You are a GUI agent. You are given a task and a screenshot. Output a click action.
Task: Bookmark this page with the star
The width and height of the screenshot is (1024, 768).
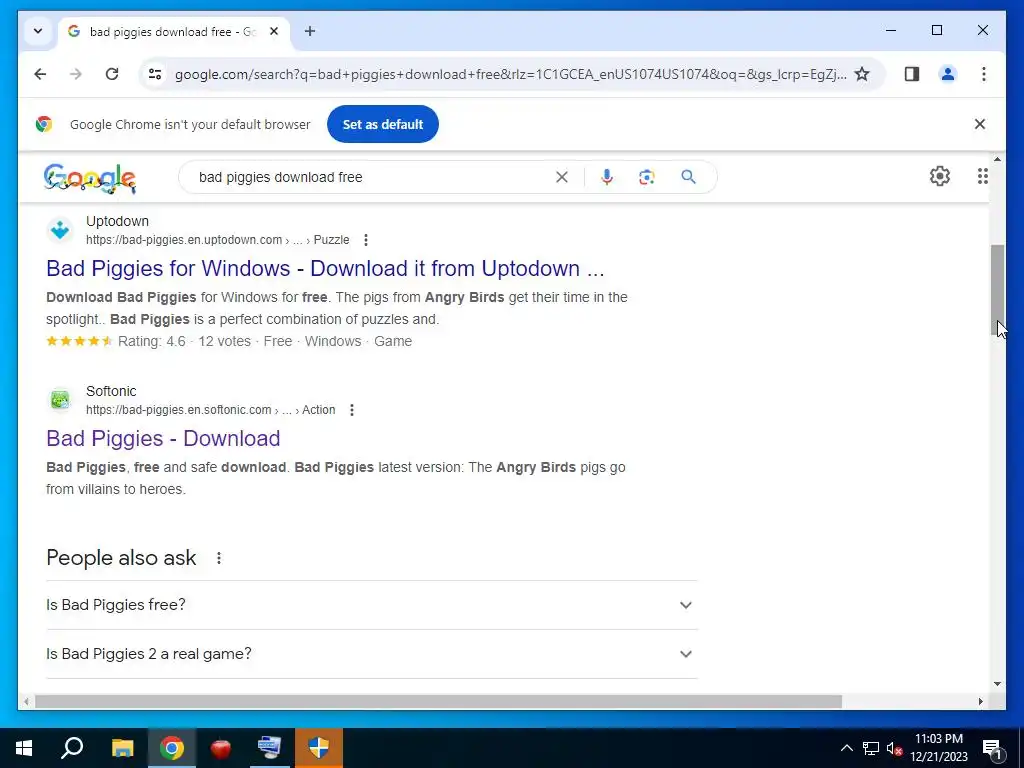click(862, 74)
